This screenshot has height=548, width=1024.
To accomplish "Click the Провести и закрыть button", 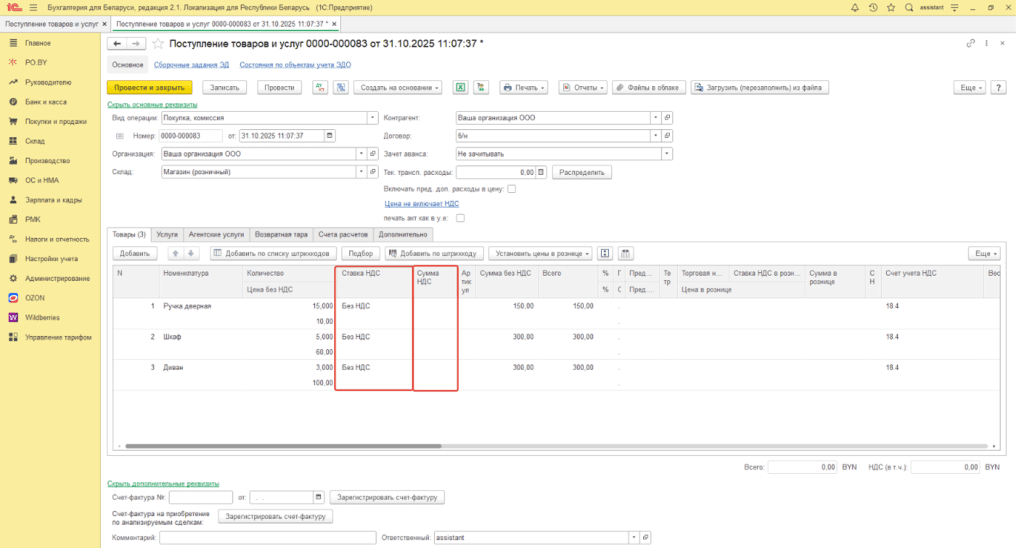I will click(149, 87).
